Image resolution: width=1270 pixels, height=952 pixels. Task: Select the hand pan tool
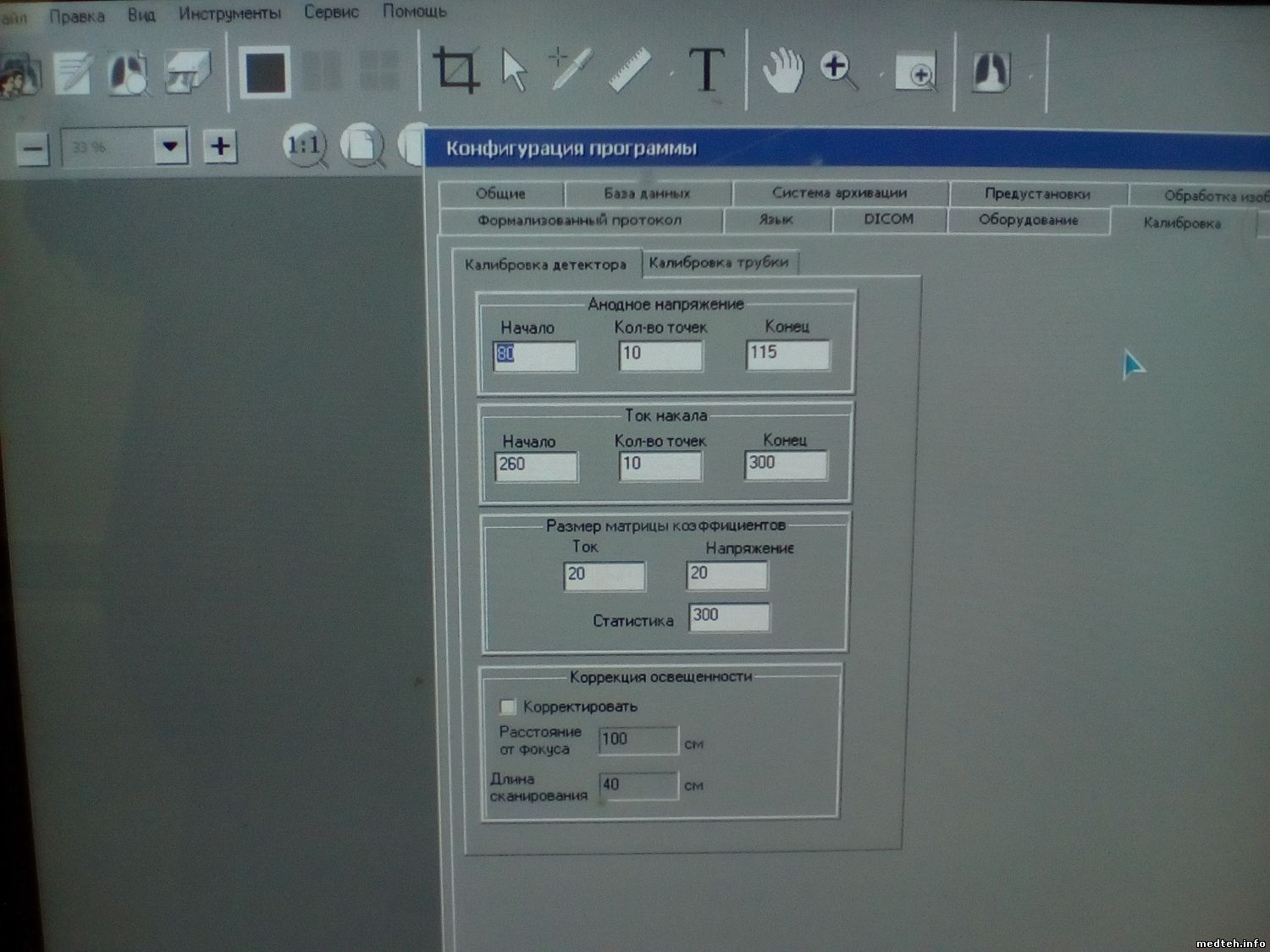pyautogui.click(x=782, y=69)
